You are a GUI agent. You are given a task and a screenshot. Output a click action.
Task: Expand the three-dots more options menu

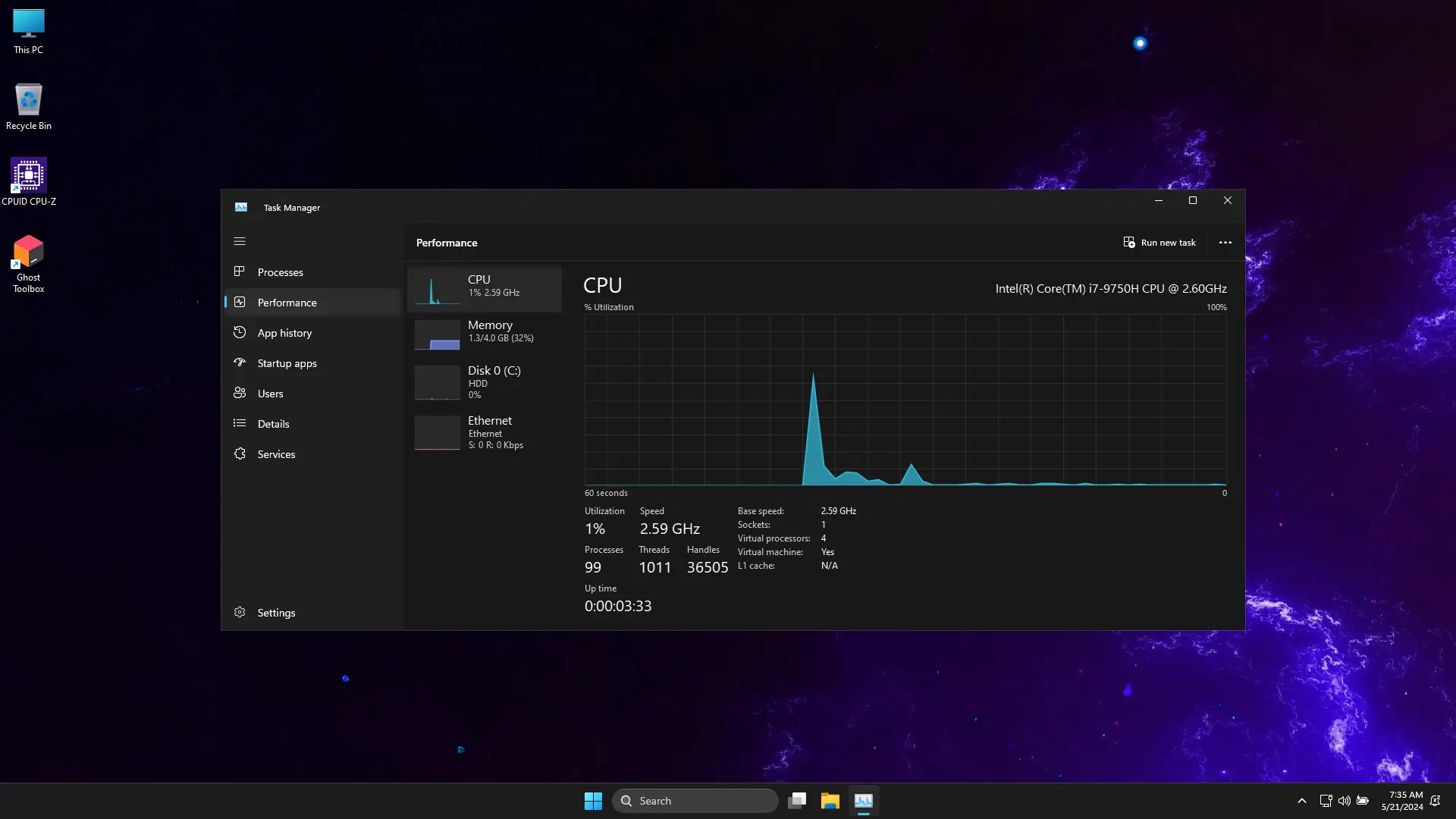click(1225, 243)
